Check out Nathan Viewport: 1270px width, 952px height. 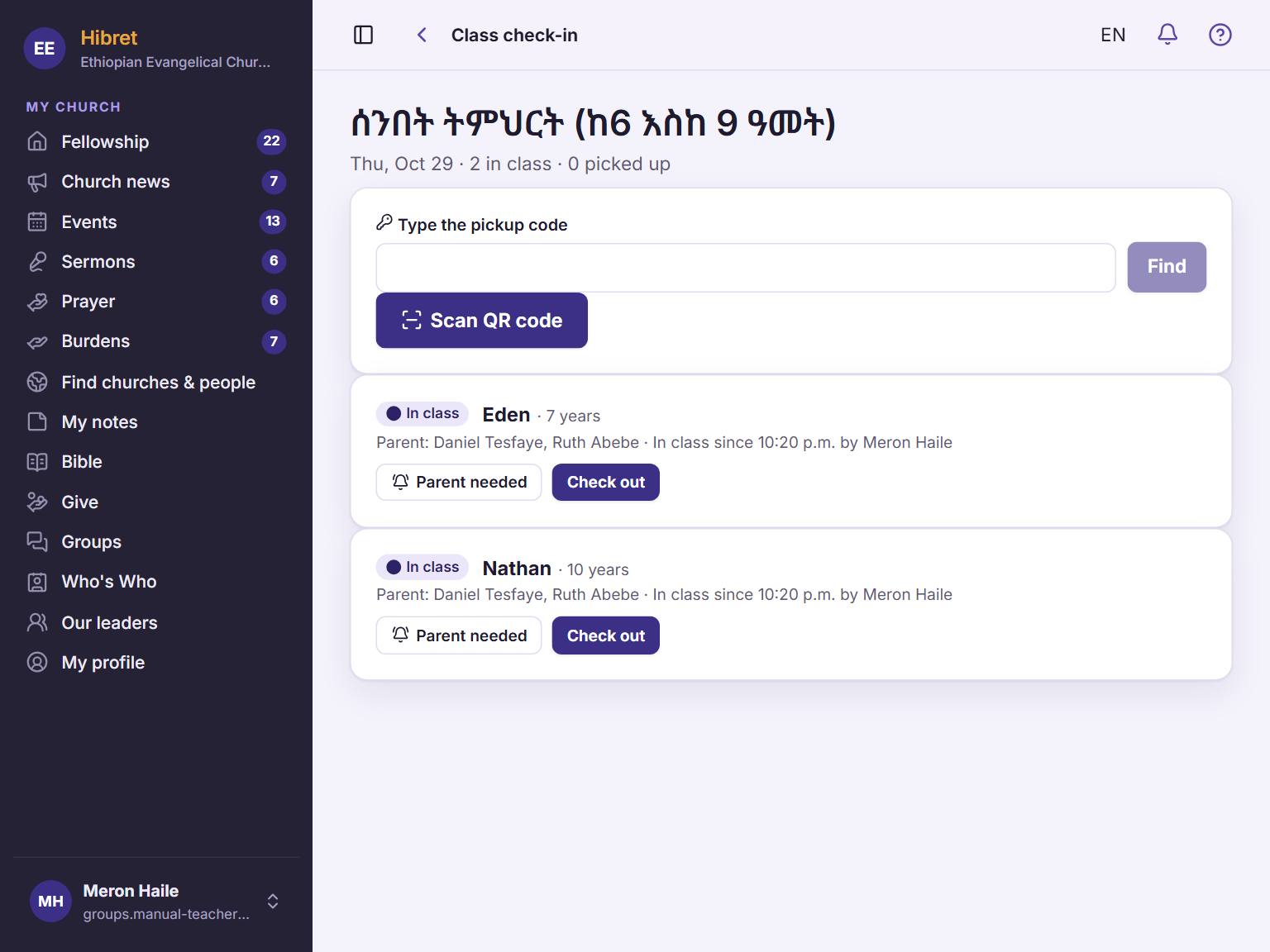click(605, 635)
